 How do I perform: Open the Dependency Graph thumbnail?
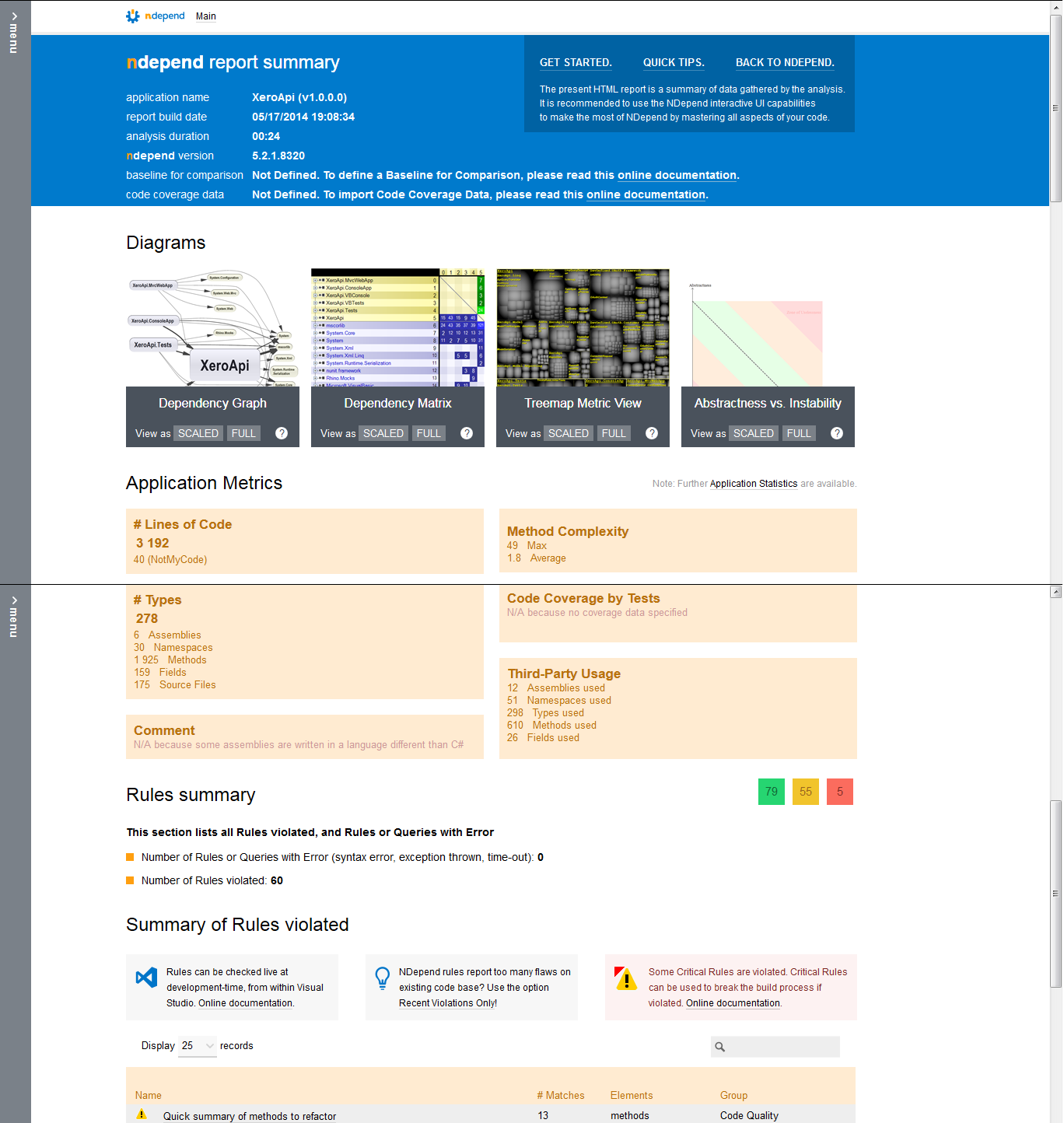pos(212,327)
